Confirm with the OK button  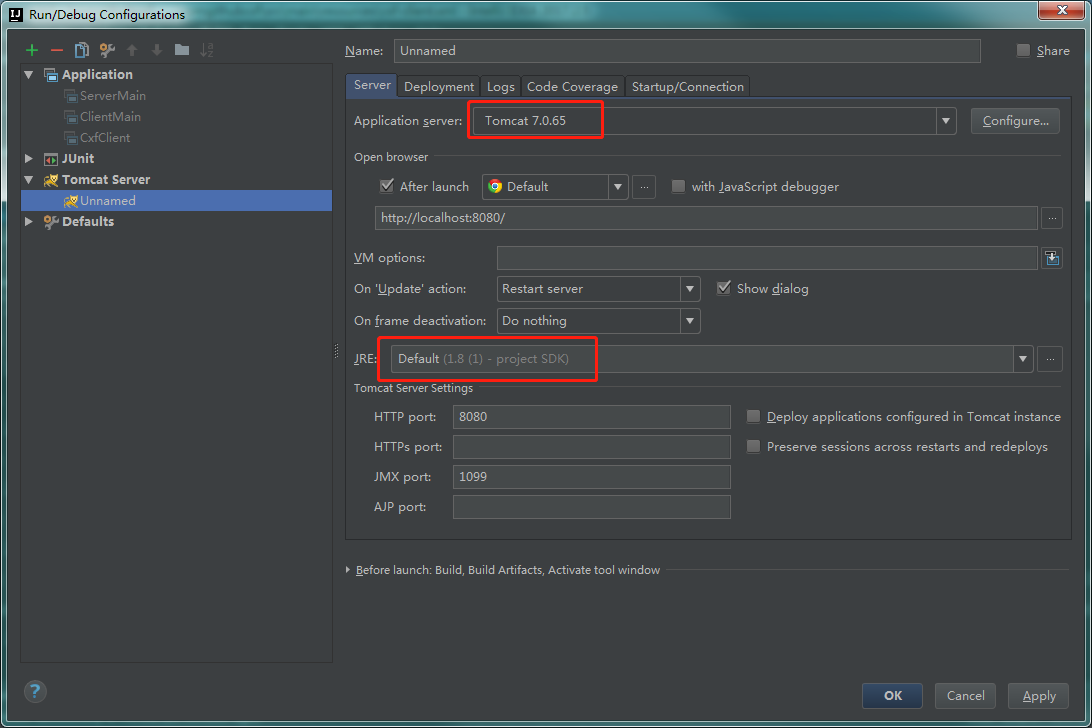click(892, 695)
